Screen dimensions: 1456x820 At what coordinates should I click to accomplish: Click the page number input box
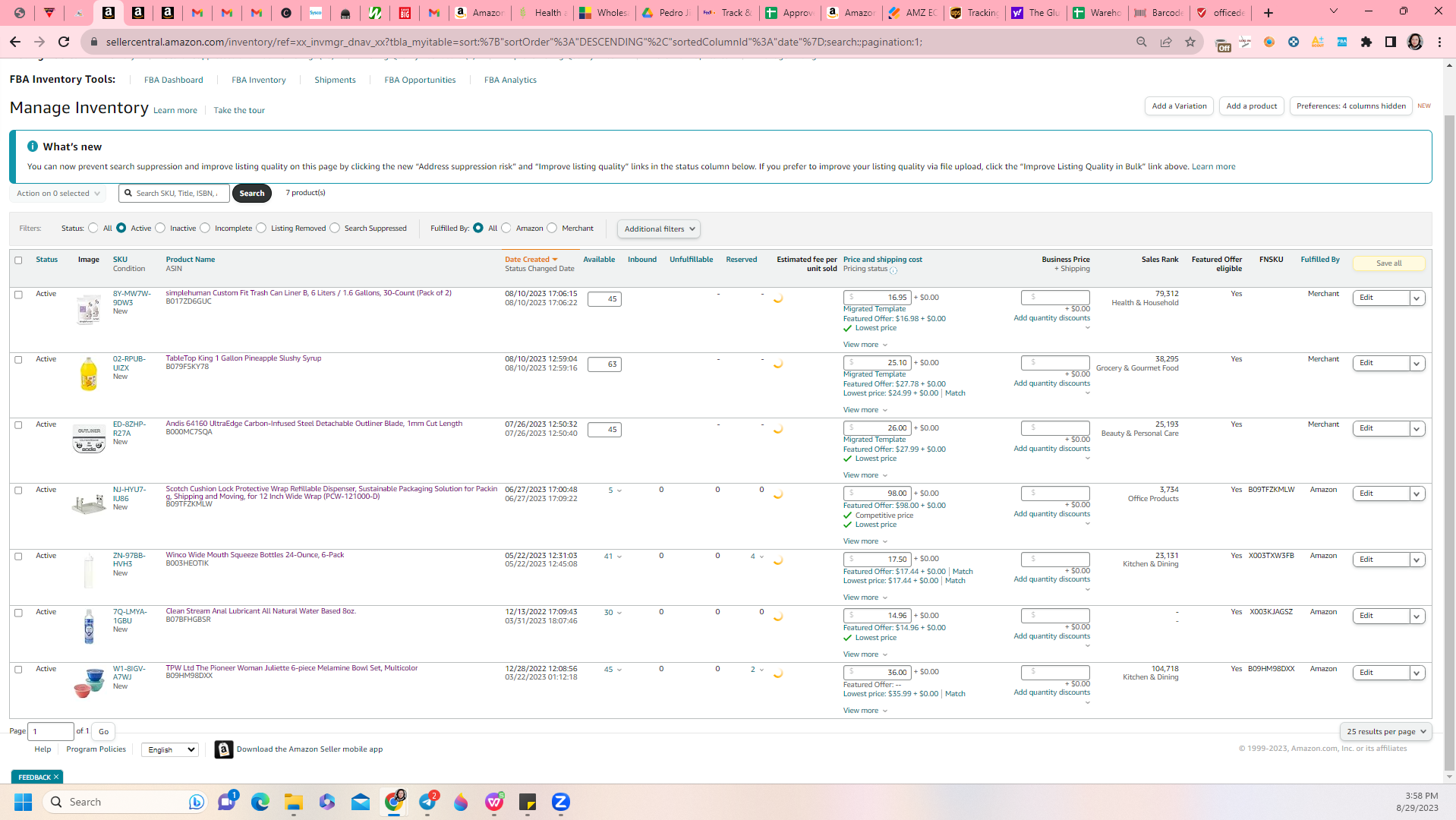(x=51, y=731)
